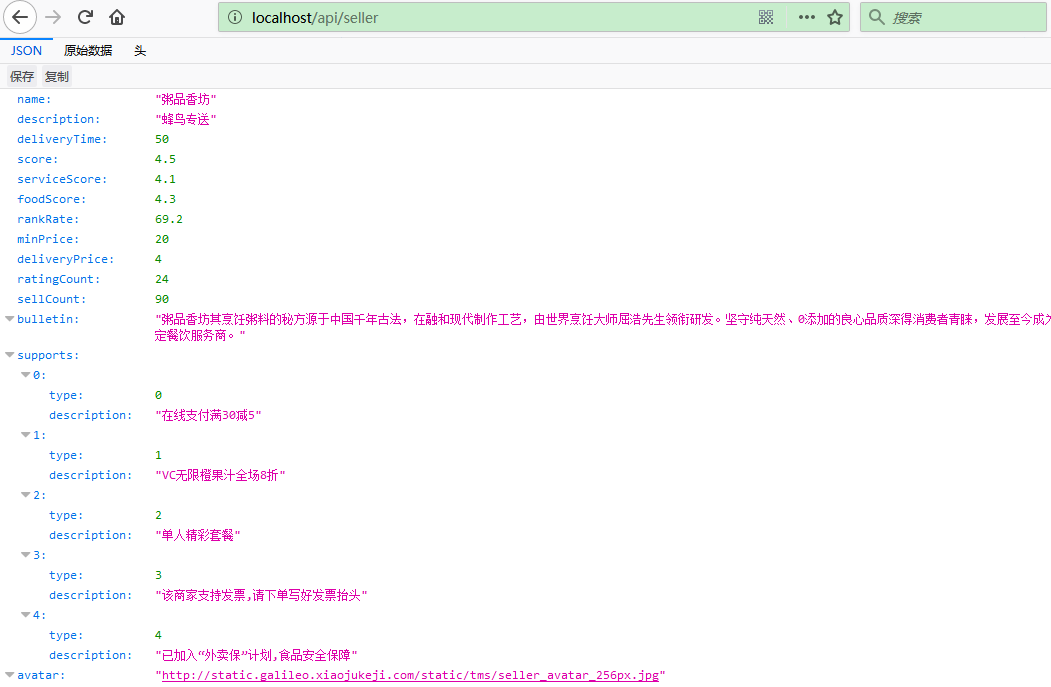Switch to the 原始数据 raw data tab

click(x=88, y=51)
